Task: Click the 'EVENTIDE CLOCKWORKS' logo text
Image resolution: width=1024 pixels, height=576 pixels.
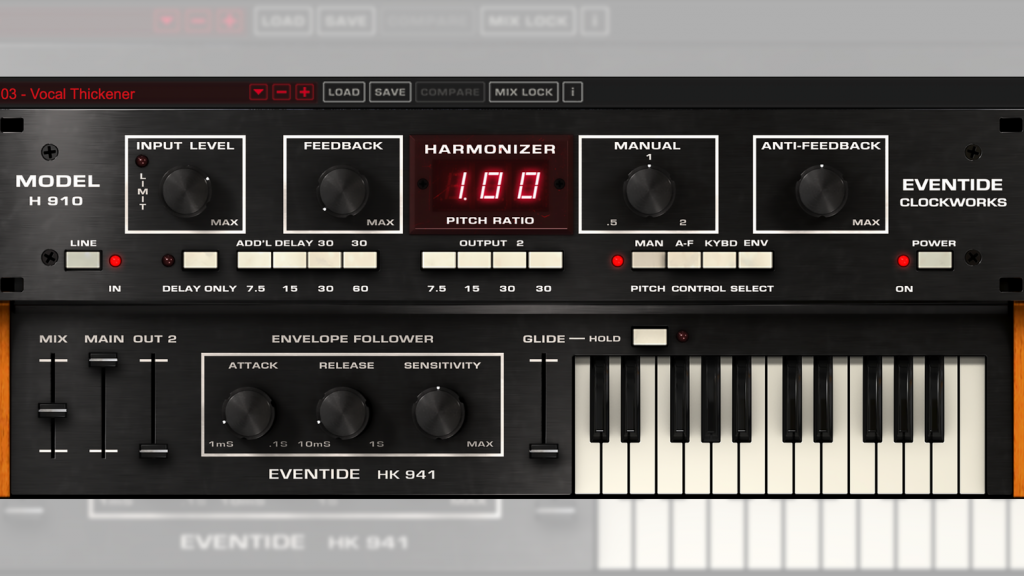Action: click(x=953, y=193)
